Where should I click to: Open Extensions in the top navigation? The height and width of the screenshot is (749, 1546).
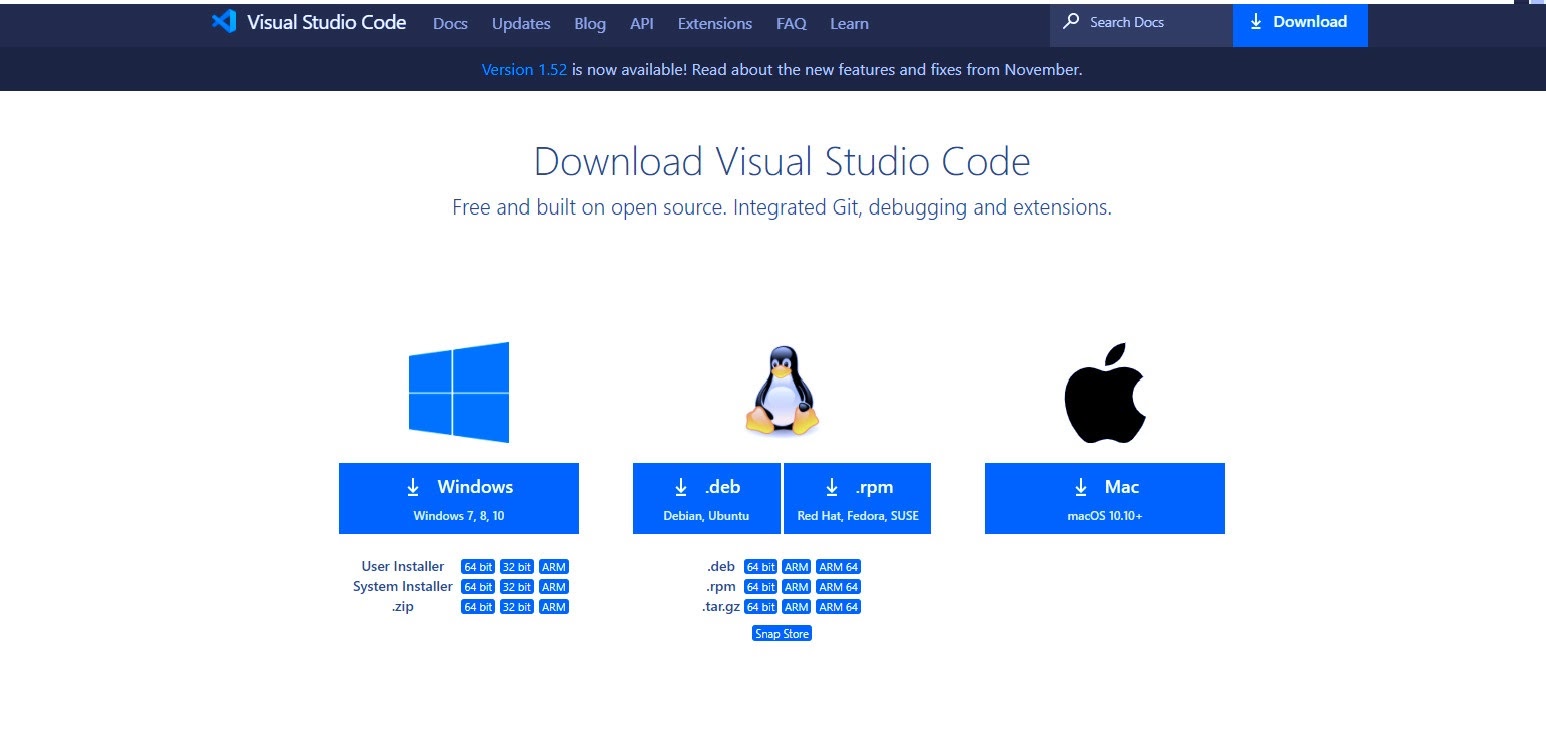point(715,23)
